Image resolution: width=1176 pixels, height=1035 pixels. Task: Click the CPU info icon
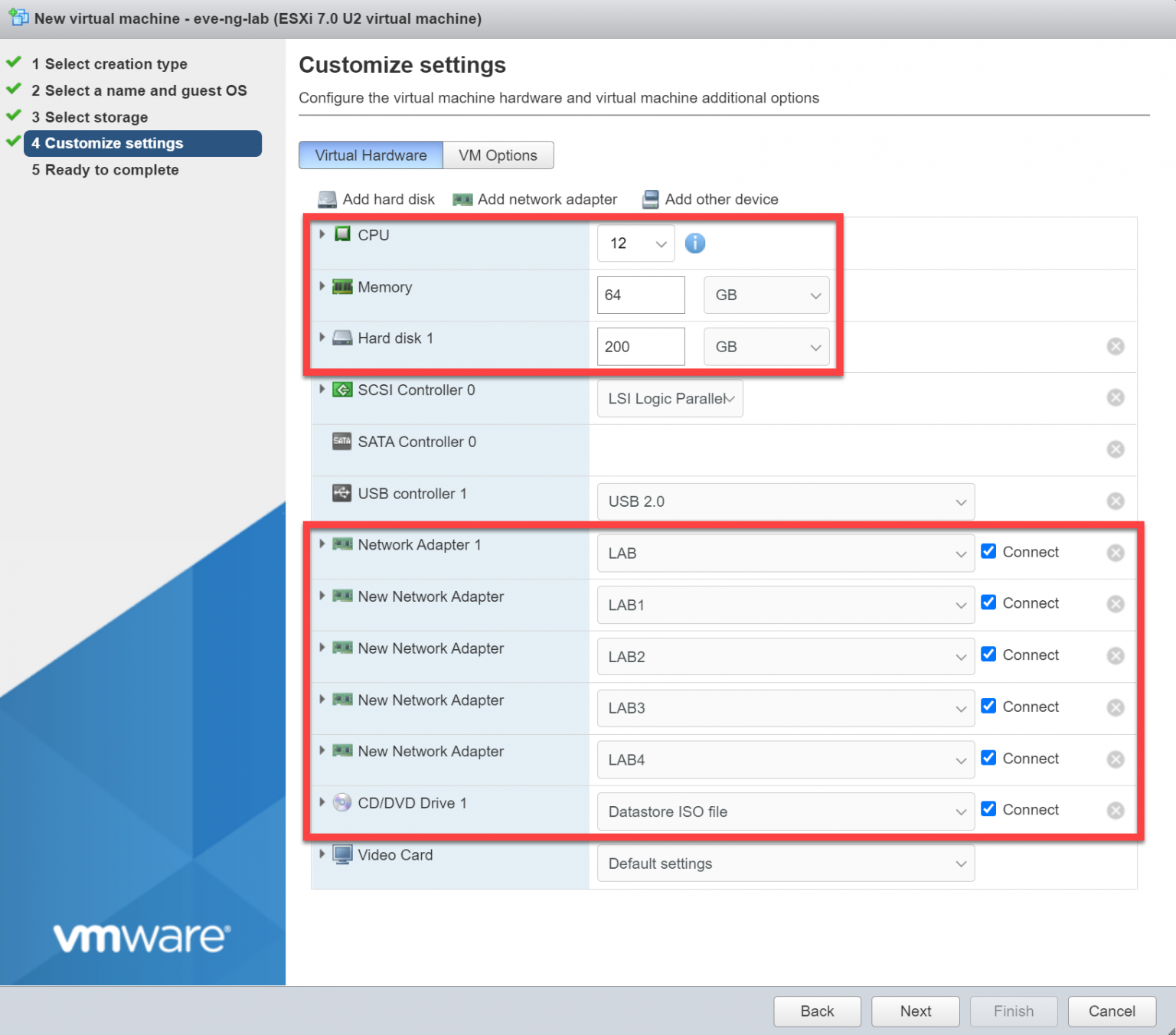tap(694, 243)
